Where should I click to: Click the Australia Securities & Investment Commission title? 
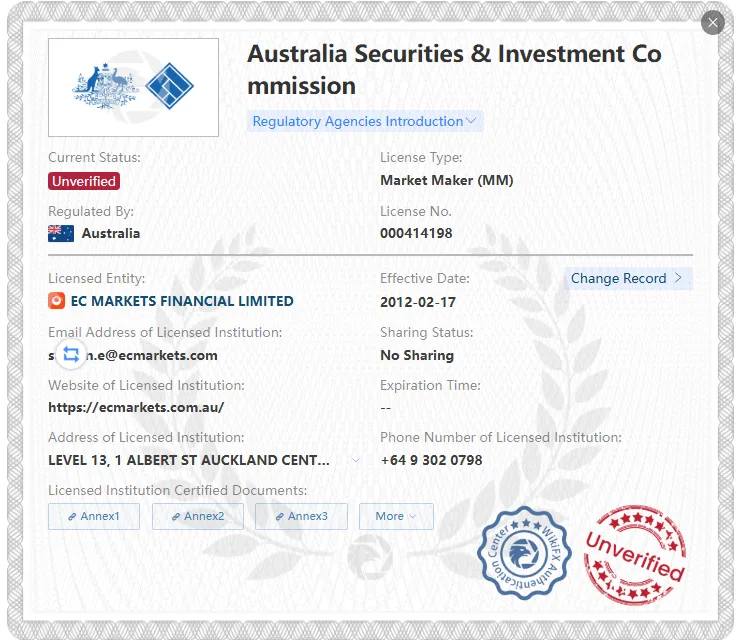point(454,69)
